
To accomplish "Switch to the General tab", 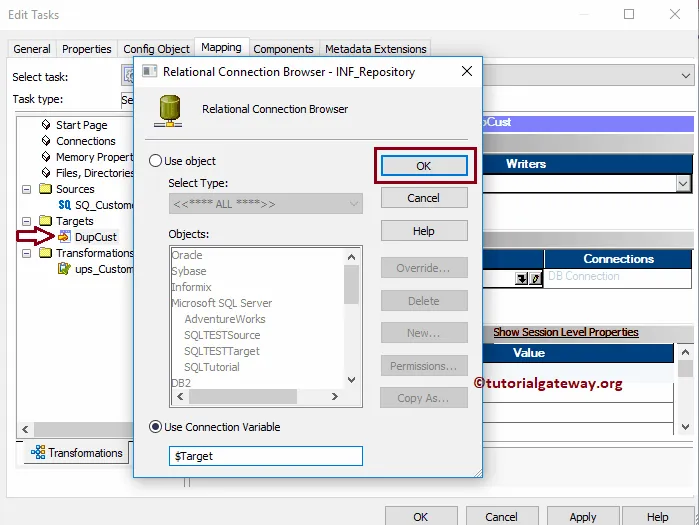I will [32, 49].
